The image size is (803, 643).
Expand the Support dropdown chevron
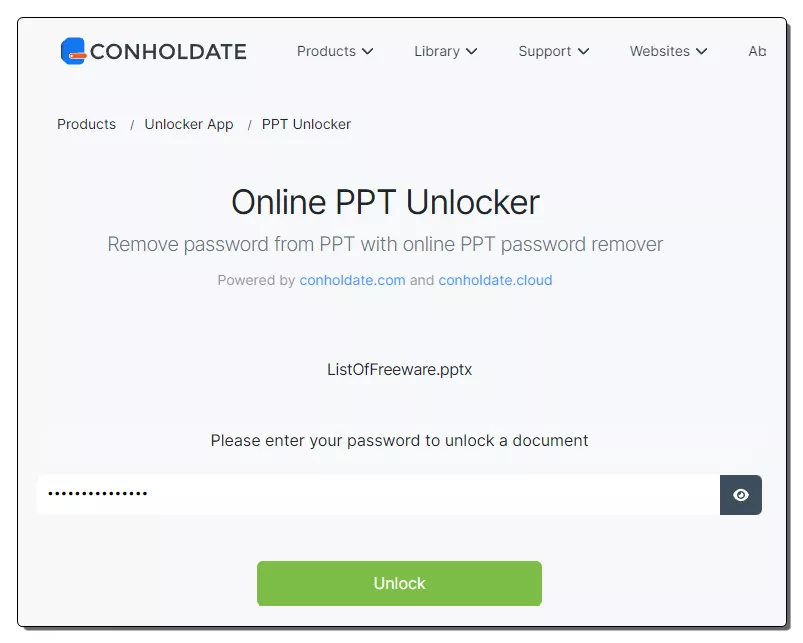tap(583, 51)
